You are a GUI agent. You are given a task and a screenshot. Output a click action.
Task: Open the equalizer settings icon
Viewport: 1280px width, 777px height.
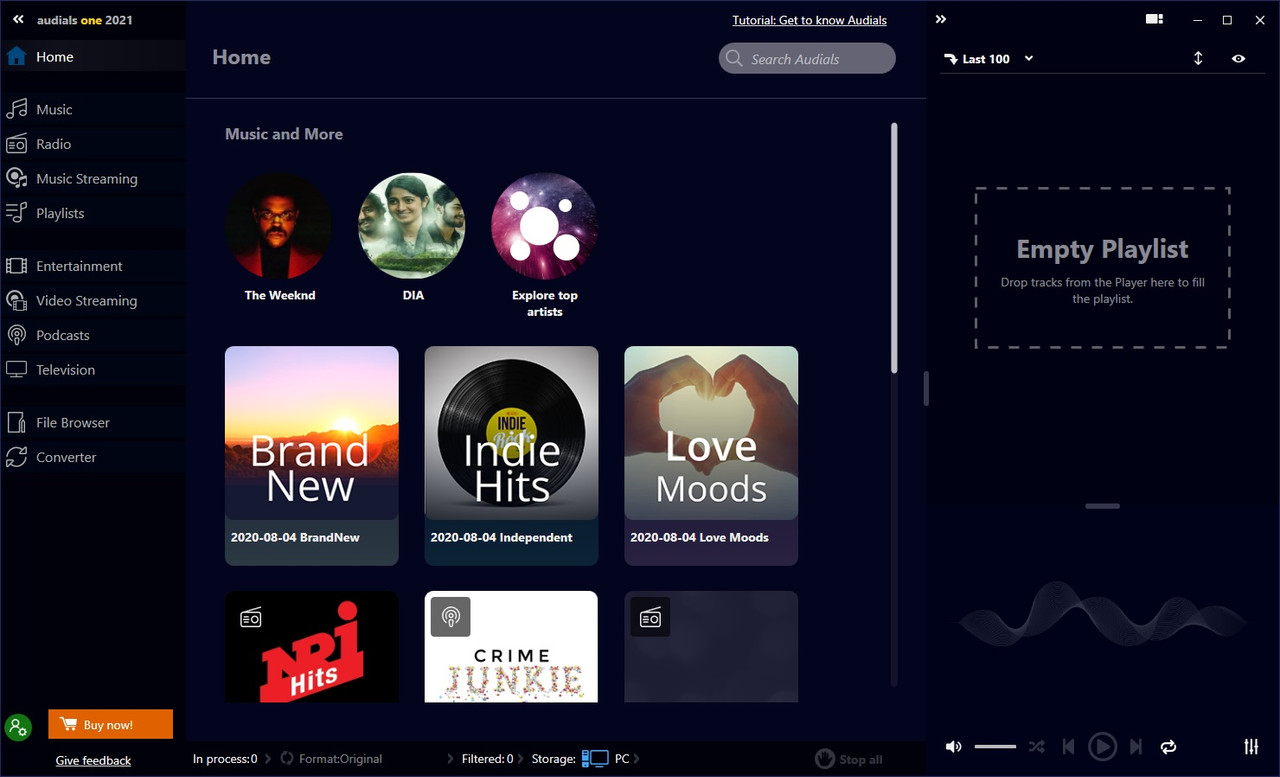click(x=1251, y=747)
